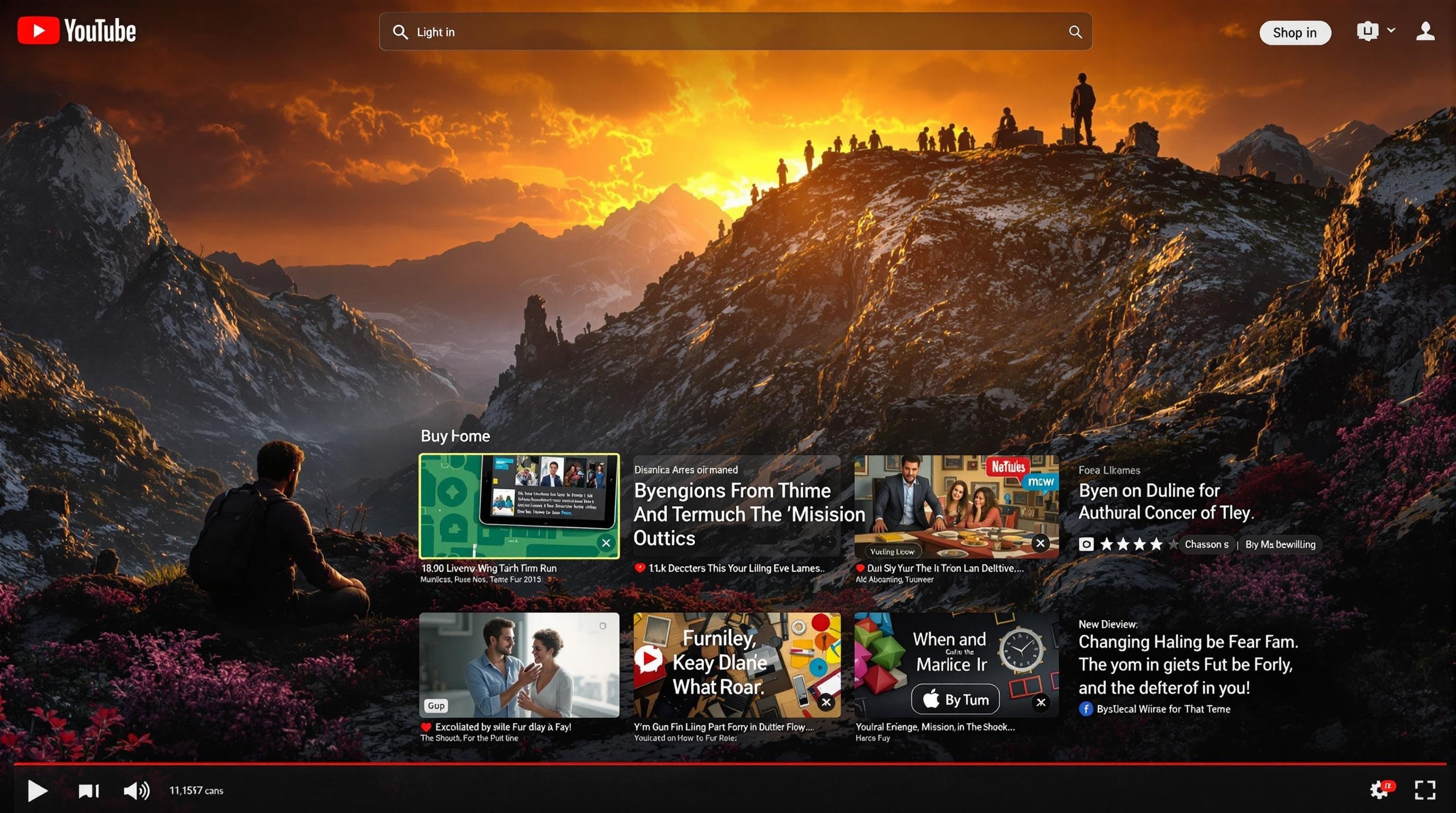Viewport: 1456px width, 813px height.
Task: Open the user account profile icon
Action: point(1425,31)
